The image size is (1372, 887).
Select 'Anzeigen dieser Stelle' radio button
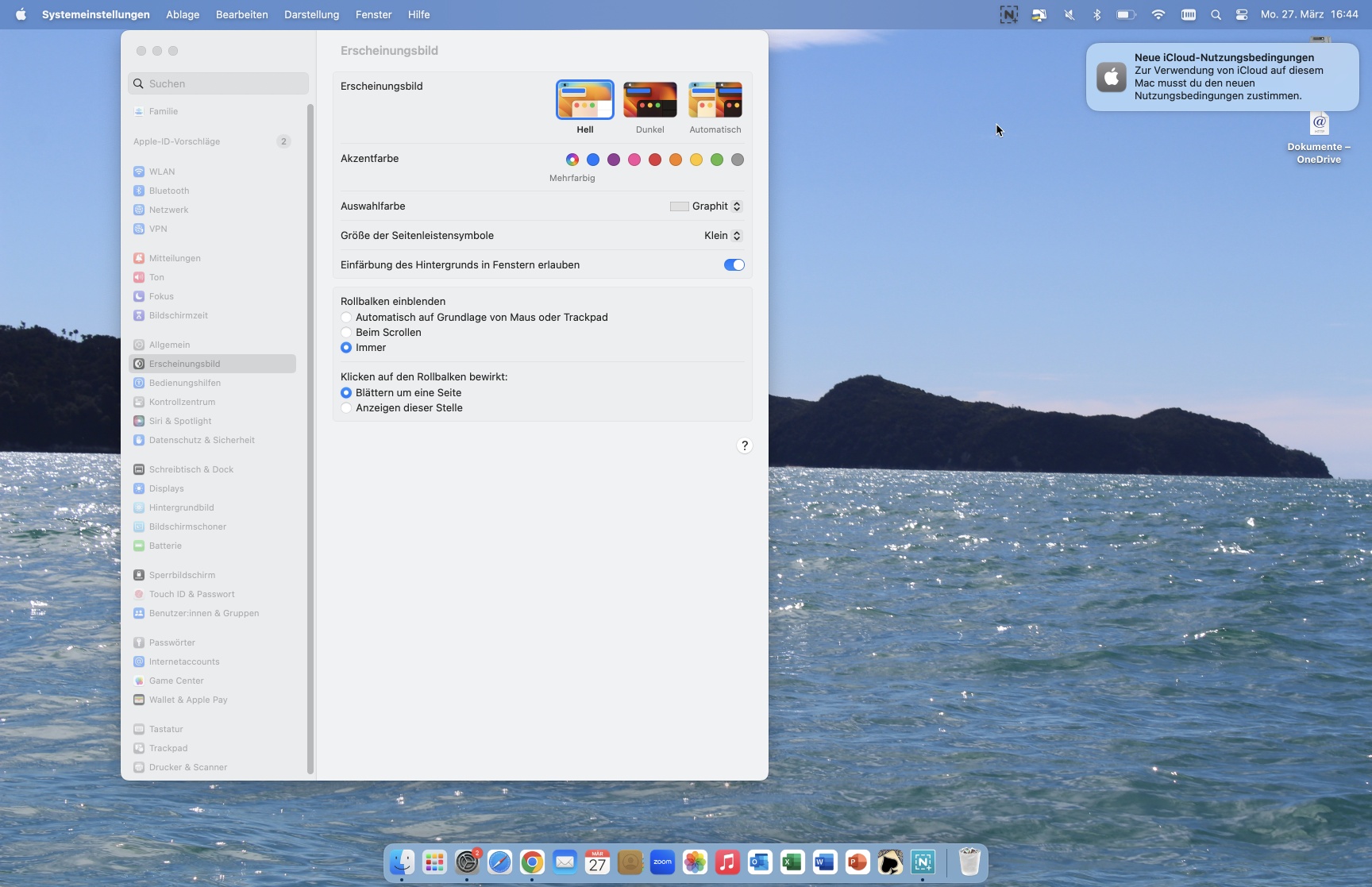[346, 408]
